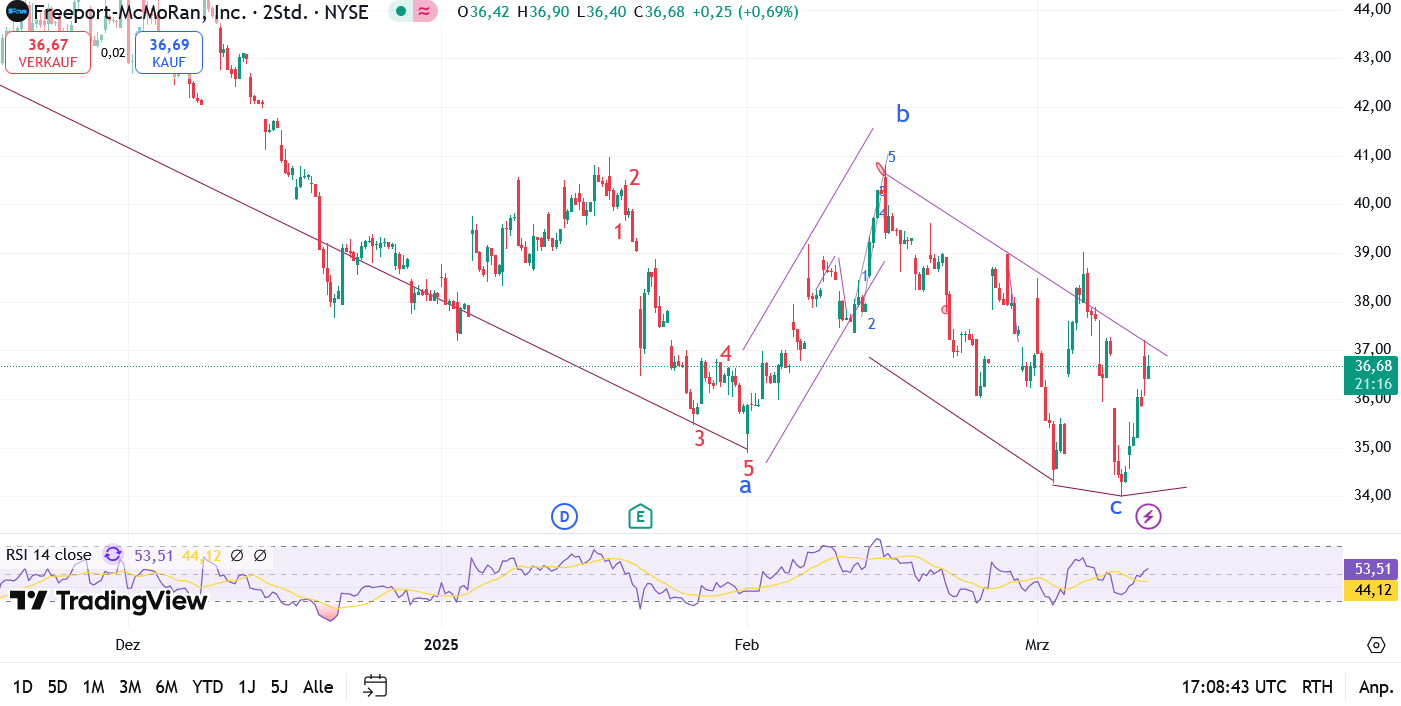This screenshot has width=1401, height=706.
Task: Toggle the RTH session button
Action: point(1317,687)
